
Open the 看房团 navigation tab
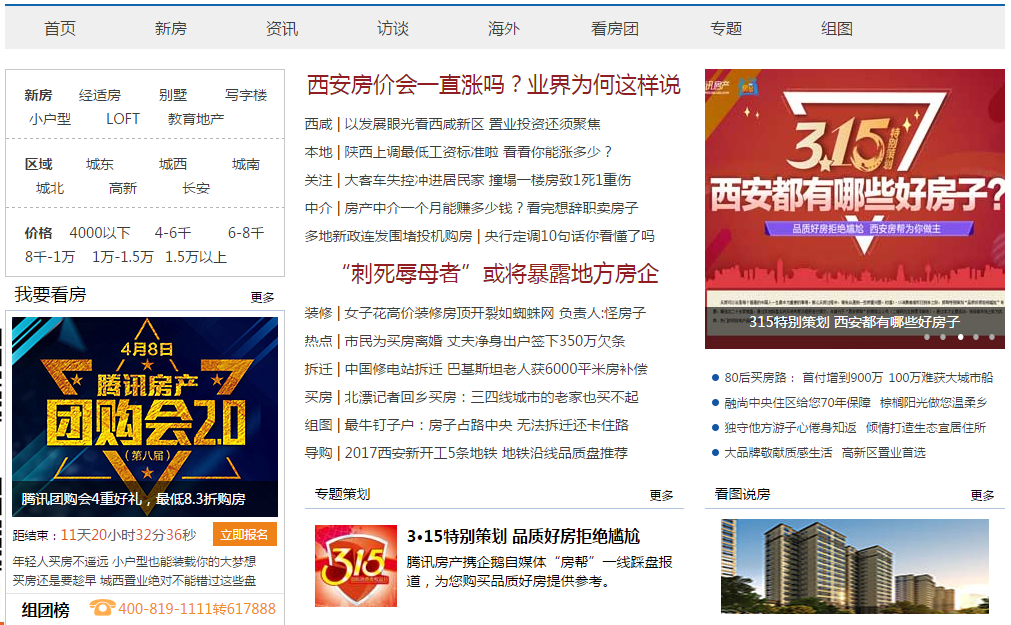(614, 28)
